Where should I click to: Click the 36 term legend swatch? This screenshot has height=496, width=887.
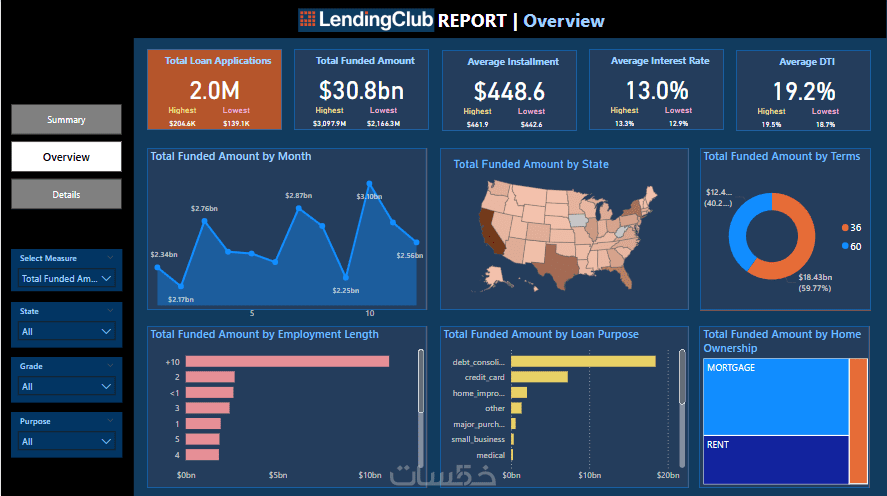coord(845,227)
